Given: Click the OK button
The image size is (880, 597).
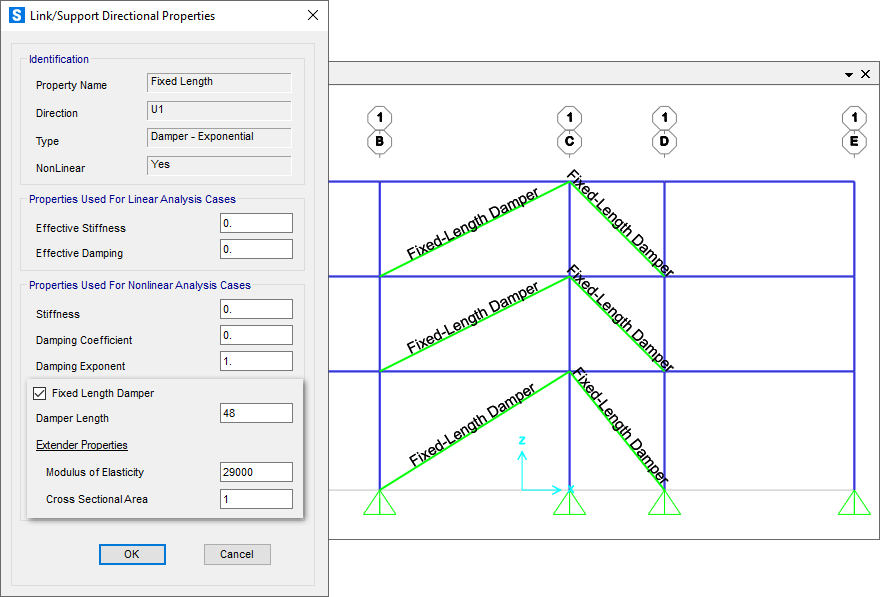Looking at the screenshot, I should point(132,554).
